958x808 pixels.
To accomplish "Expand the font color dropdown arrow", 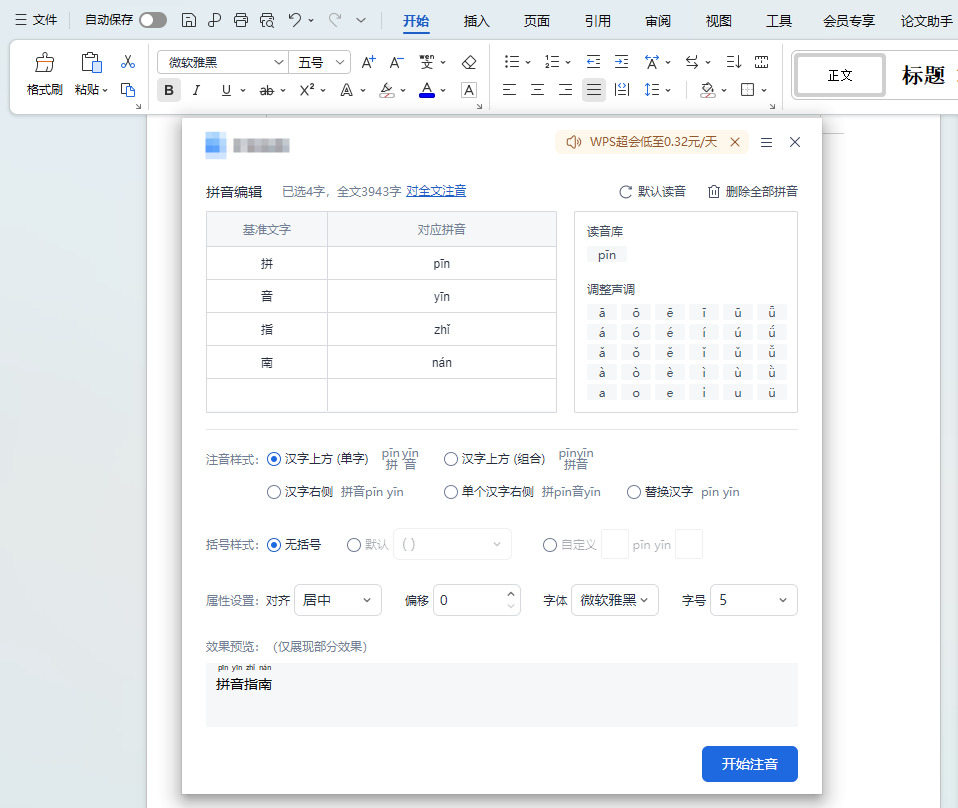I will click(444, 91).
